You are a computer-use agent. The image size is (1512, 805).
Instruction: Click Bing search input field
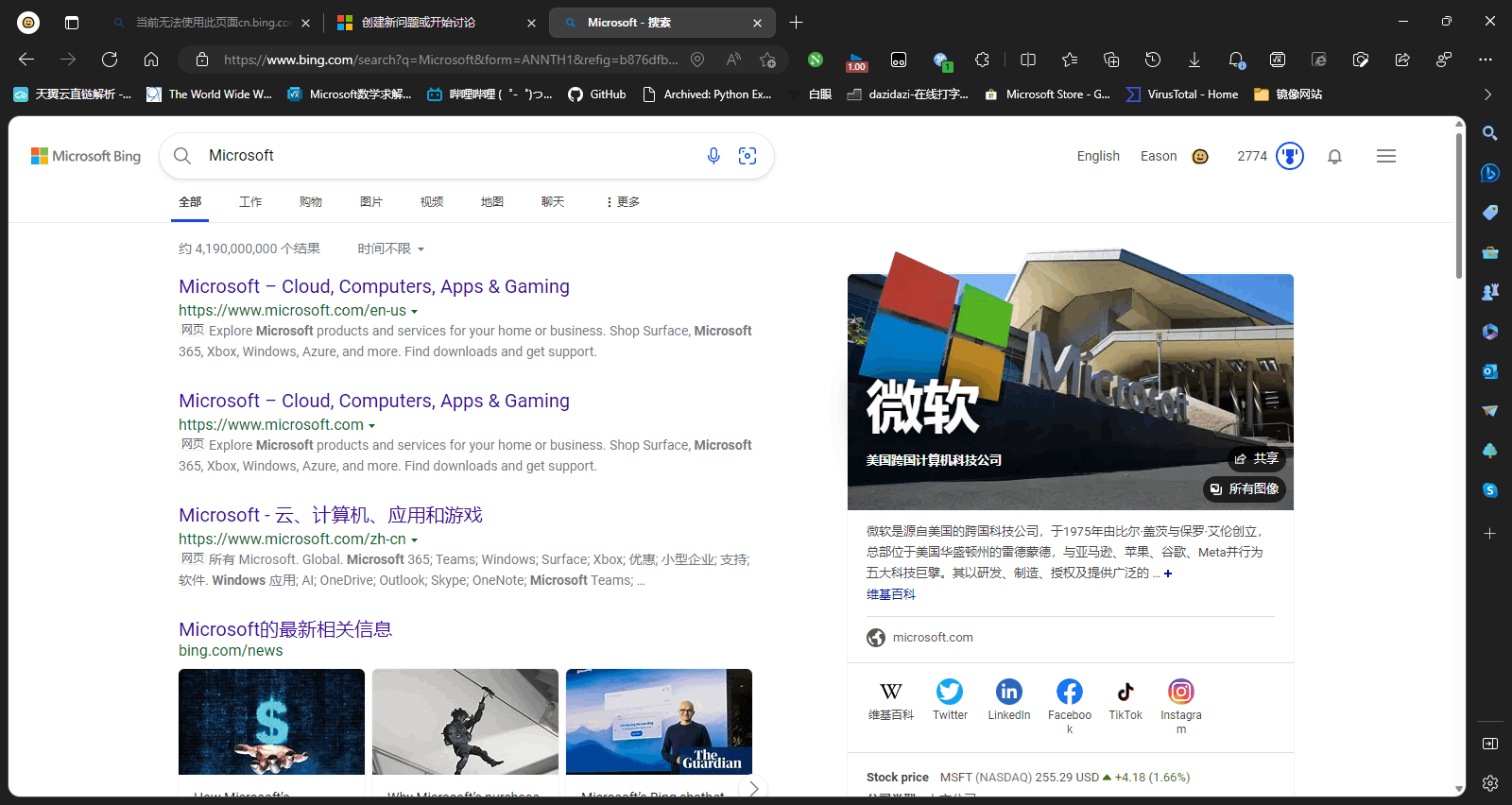point(449,156)
